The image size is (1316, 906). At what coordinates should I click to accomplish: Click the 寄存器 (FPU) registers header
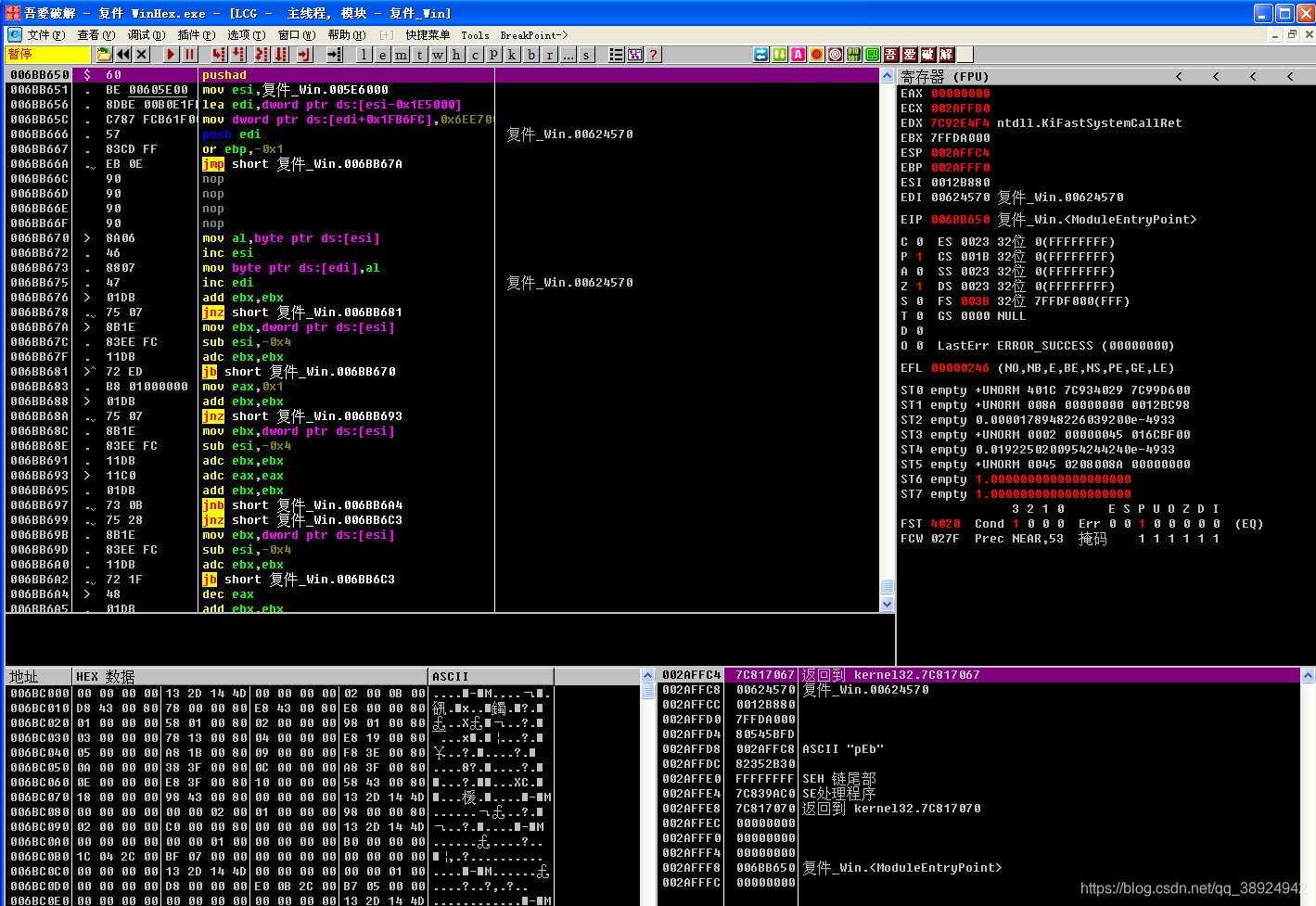[945, 76]
